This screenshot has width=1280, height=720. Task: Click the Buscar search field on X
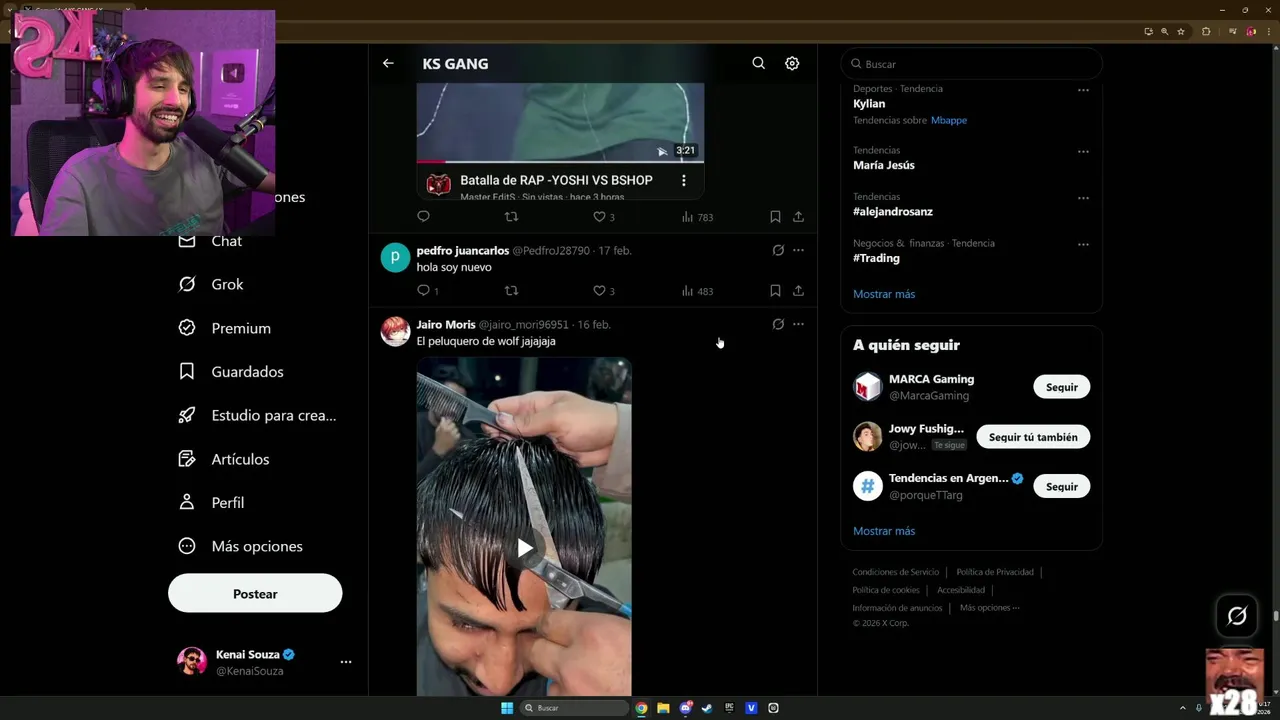971,64
